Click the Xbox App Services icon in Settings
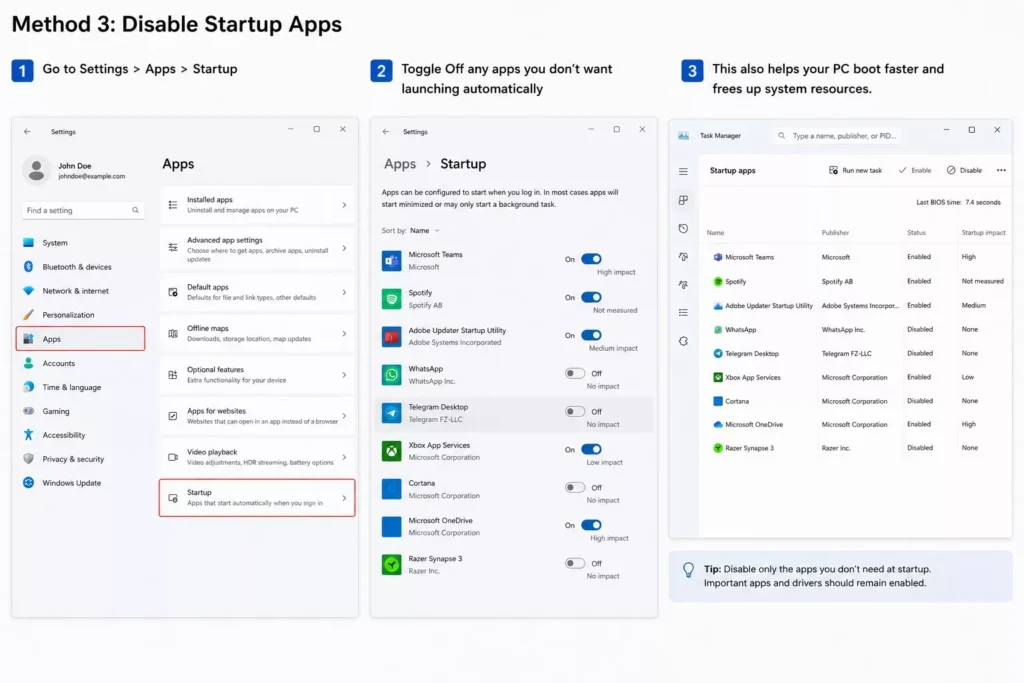1024x683 pixels. 391,451
